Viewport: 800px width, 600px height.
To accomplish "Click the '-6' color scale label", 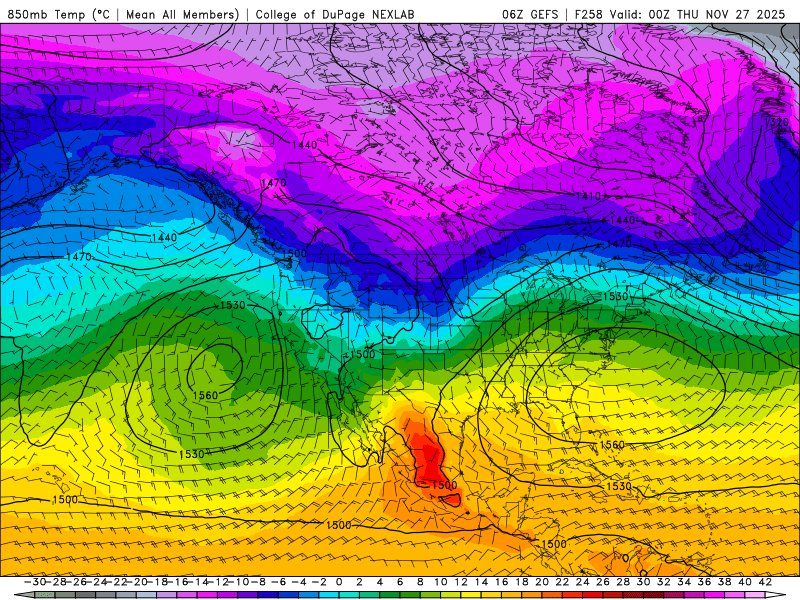I will pos(279,582).
